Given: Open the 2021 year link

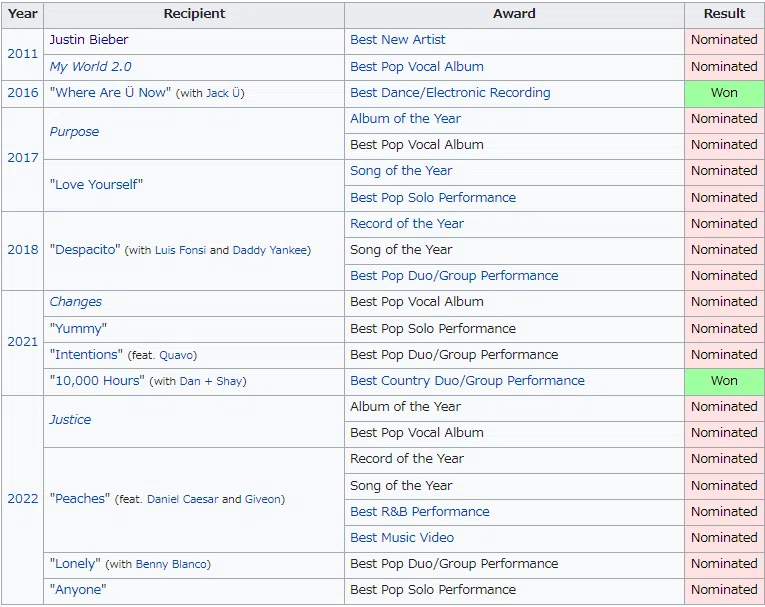Looking at the screenshot, I should pos(22,342).
